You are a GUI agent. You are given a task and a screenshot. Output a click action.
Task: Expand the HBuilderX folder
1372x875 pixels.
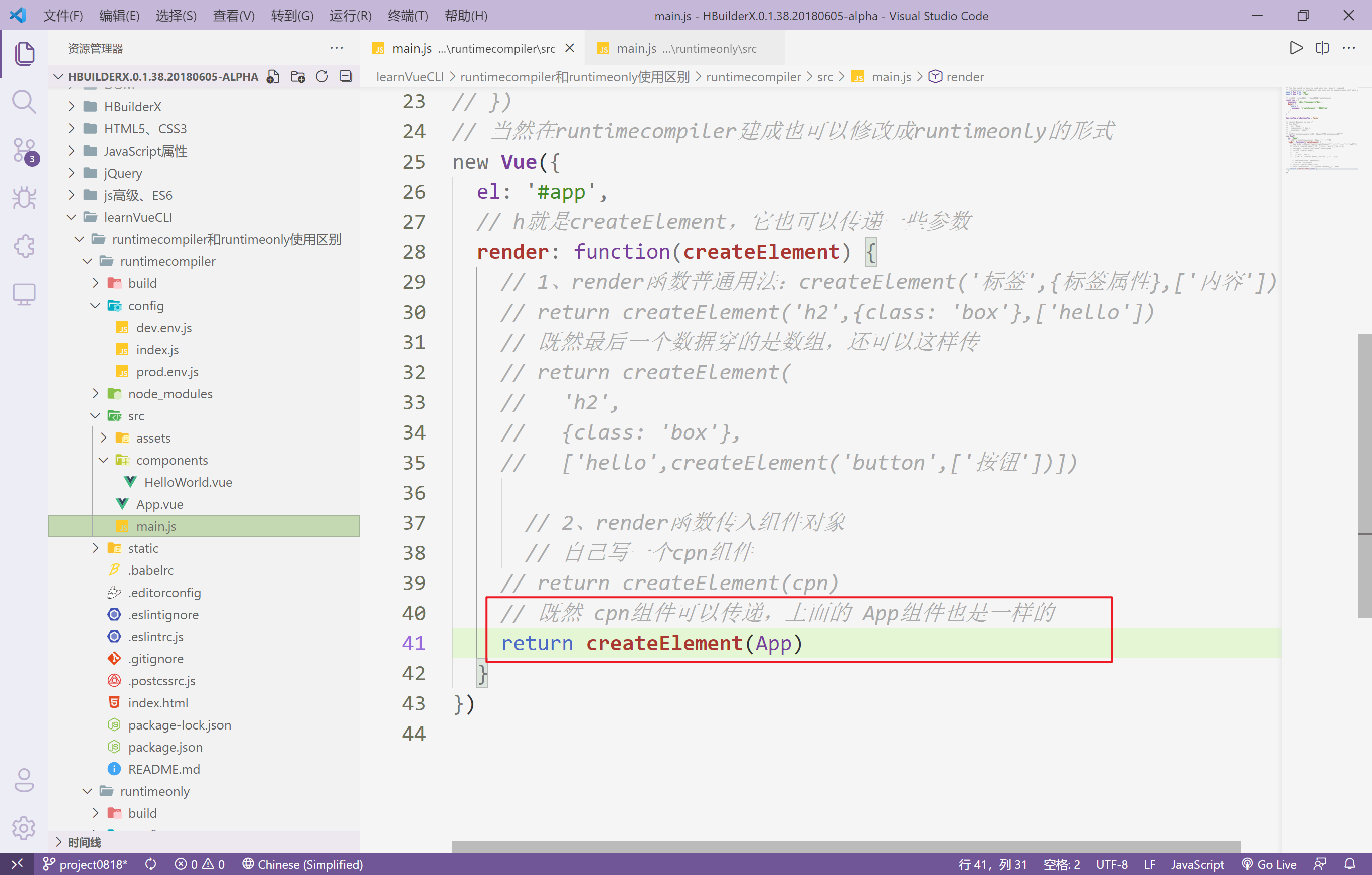pos(132,106)
